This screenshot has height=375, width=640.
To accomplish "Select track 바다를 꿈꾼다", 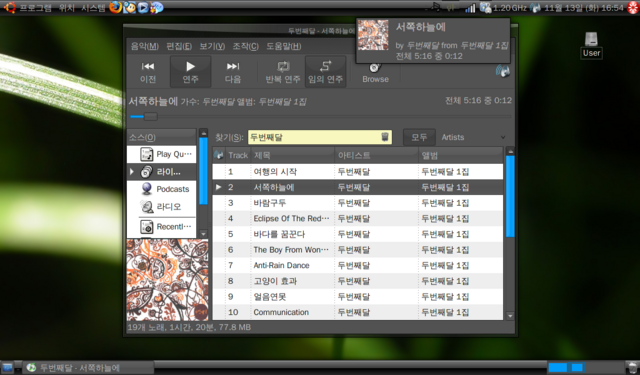I will [358, 234].
